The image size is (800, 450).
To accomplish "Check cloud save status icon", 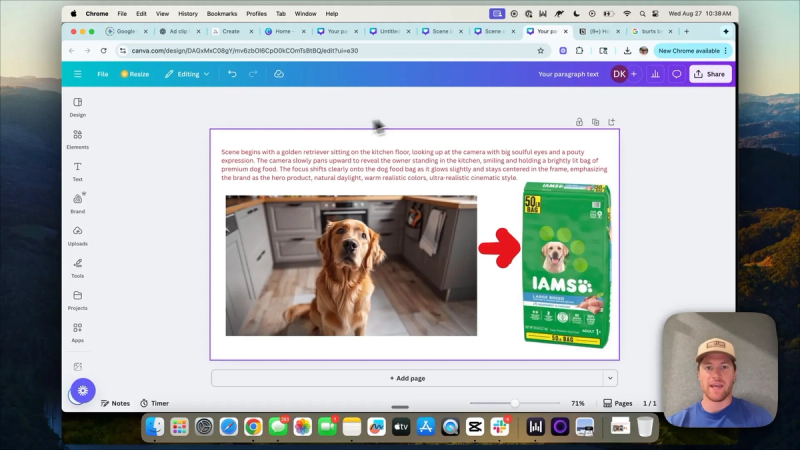I will coord(279,74).
